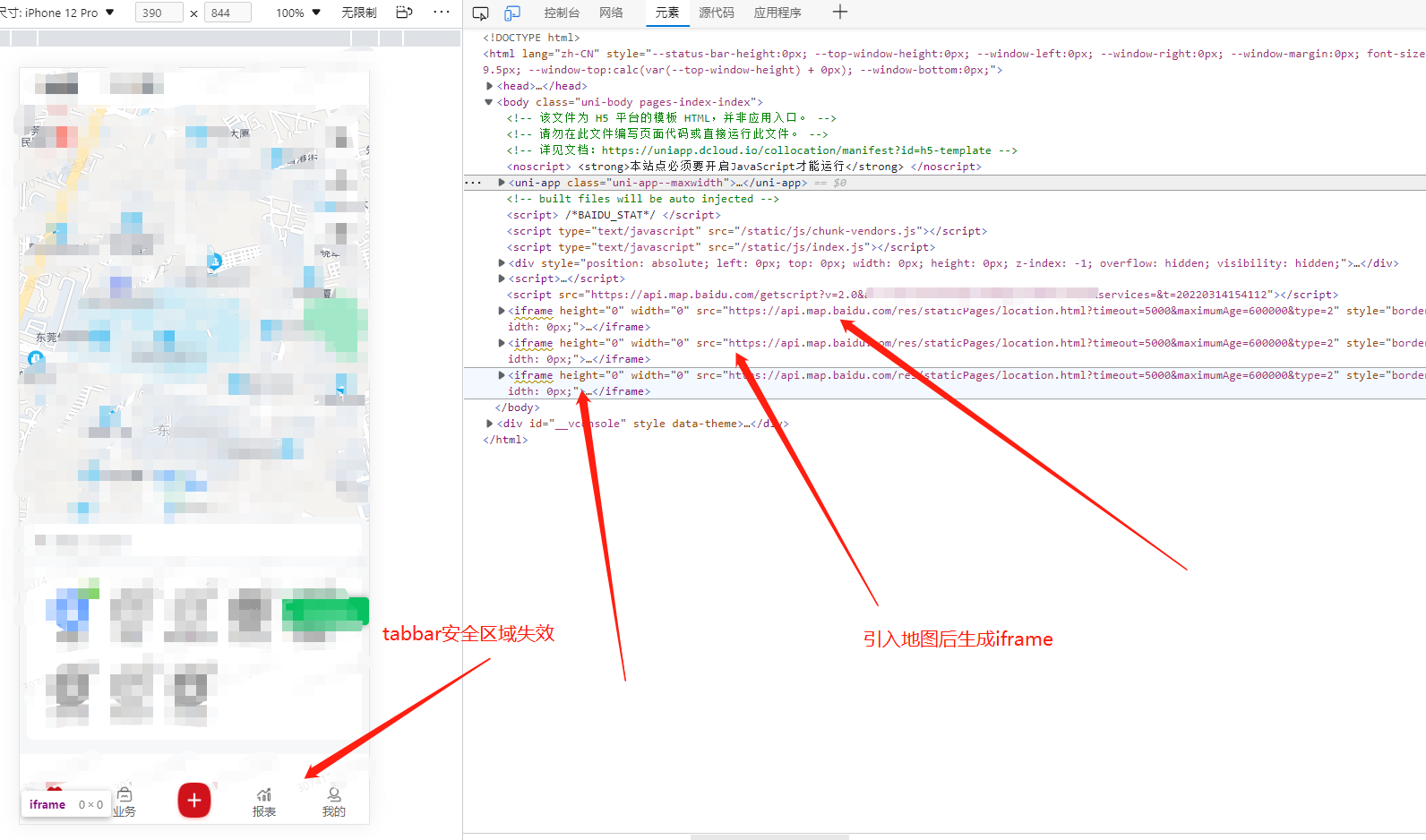Switch to the 源代码 tab

click(x=717, y=13)
